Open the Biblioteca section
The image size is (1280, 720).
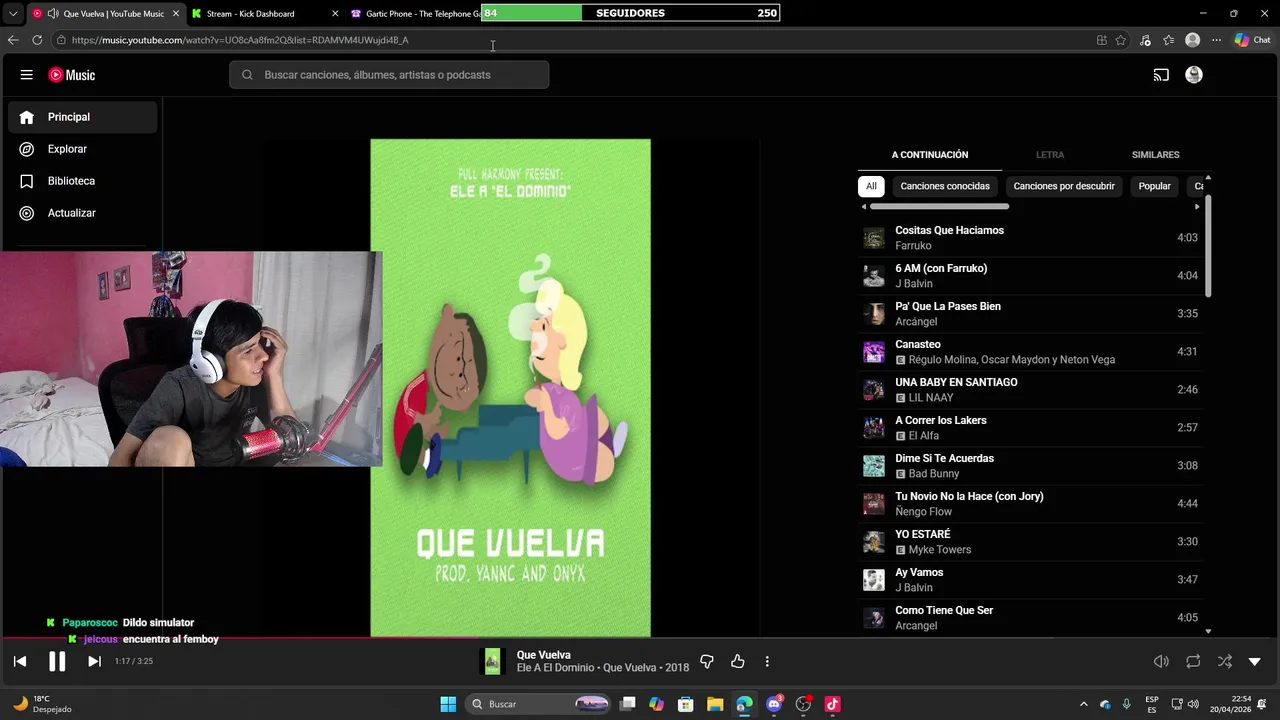point(83,181)
